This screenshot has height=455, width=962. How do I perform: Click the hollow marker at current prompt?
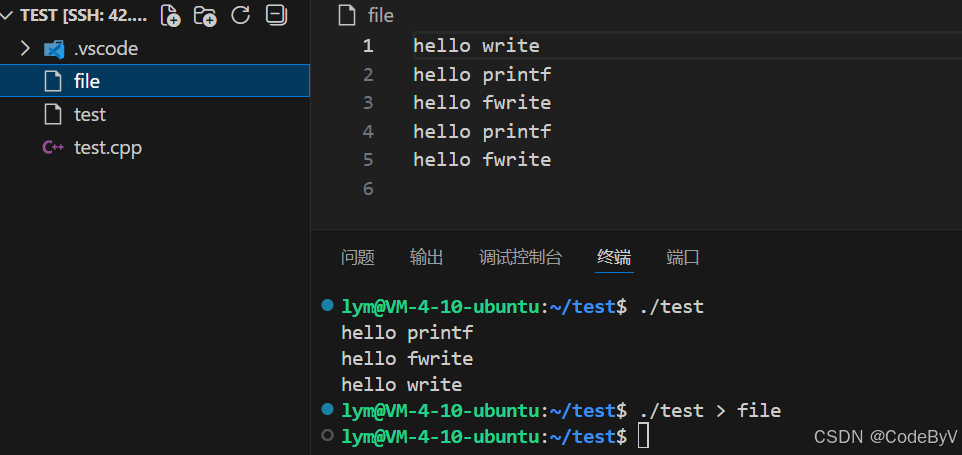(328, 435)
